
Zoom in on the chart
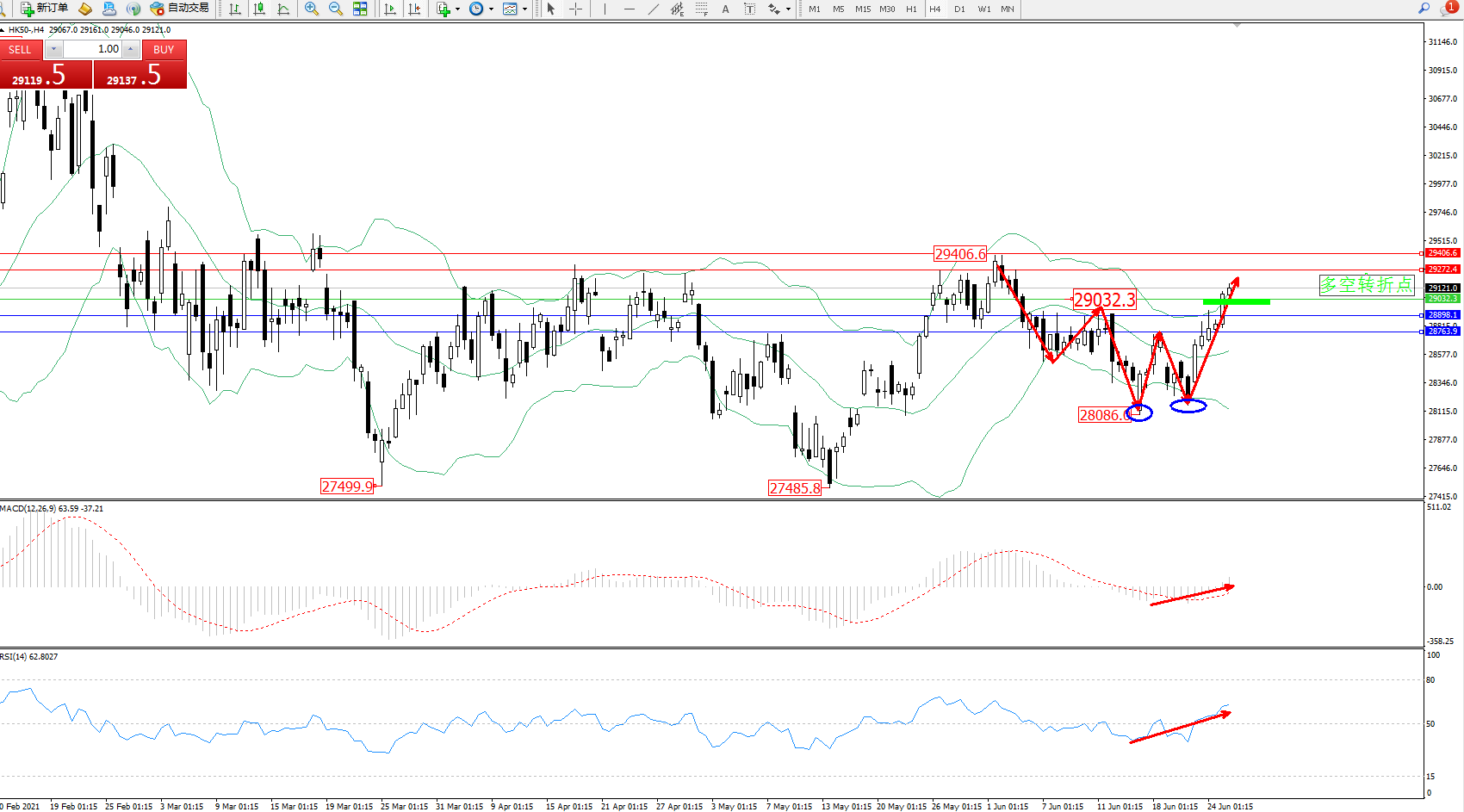tap(312, 9)
